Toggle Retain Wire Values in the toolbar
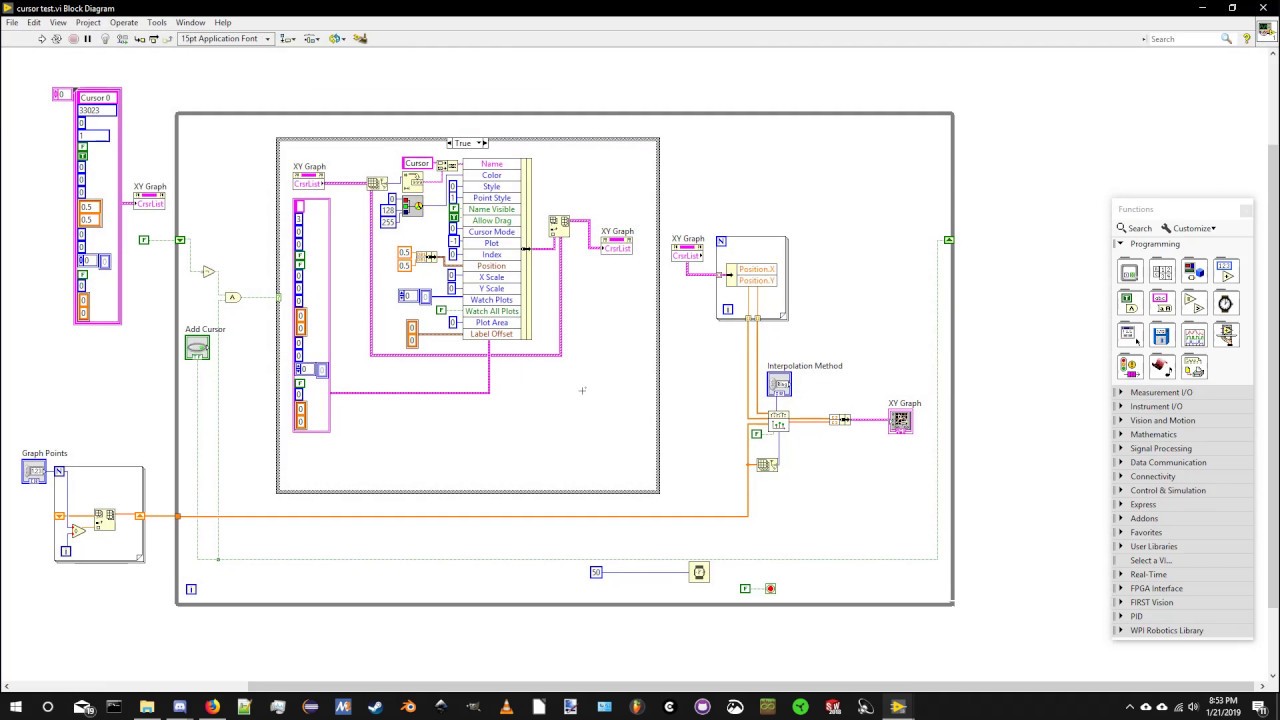The width and height of the screenshot is (1280, 720). point(122,39)
